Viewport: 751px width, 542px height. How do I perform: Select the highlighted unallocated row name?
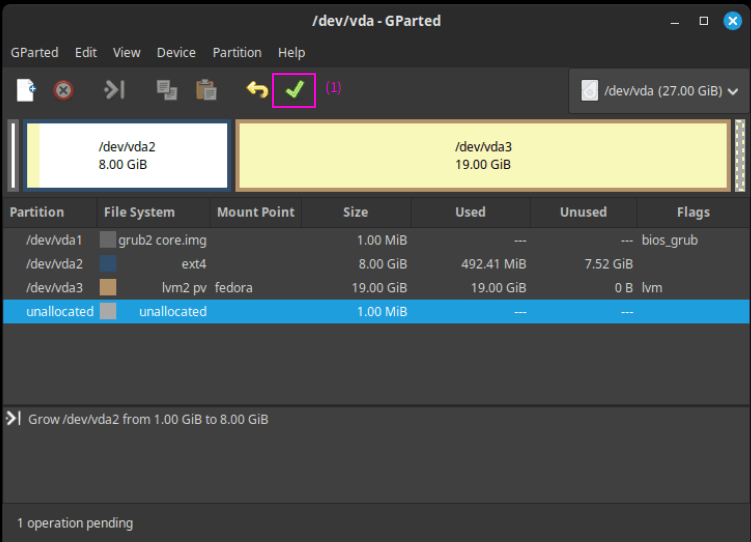click(x=60, y=312)
